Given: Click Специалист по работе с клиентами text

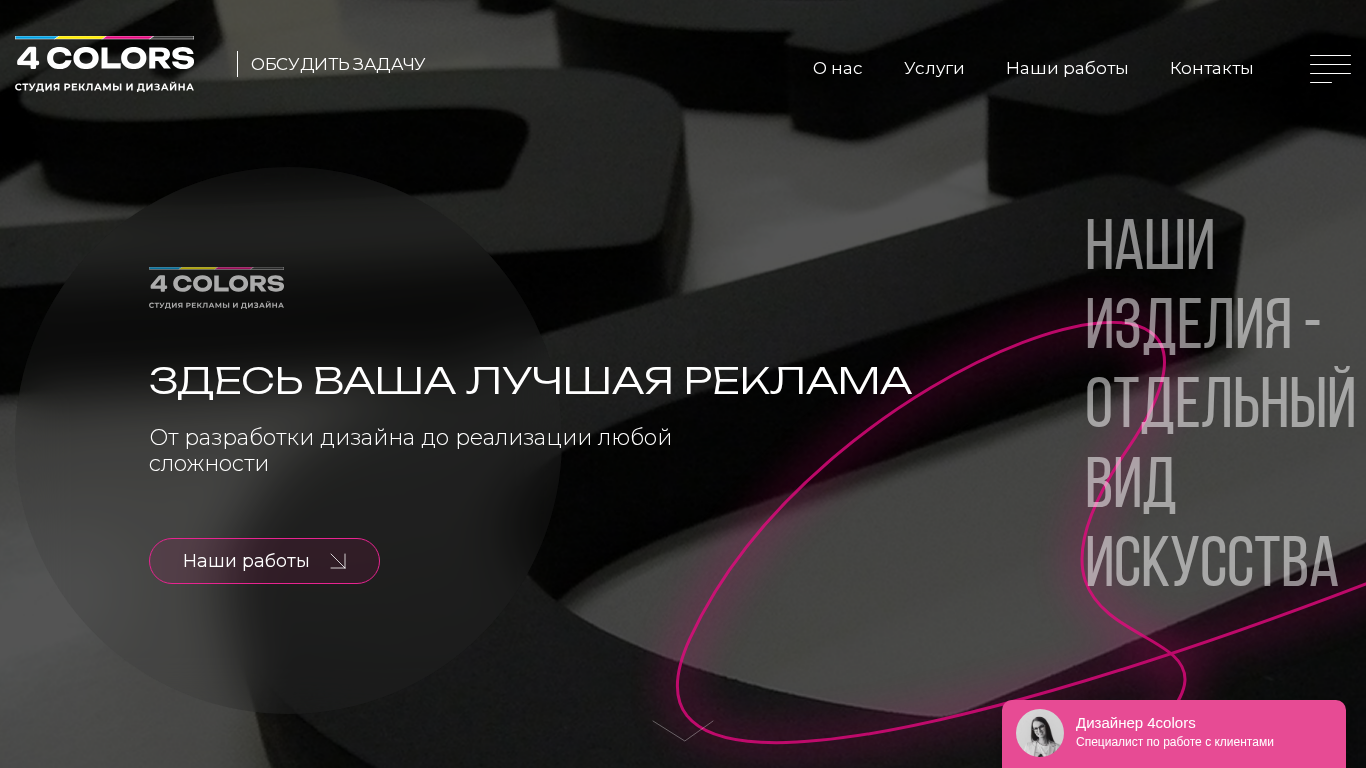Looking at the screenshot, I should point(1175,742).
